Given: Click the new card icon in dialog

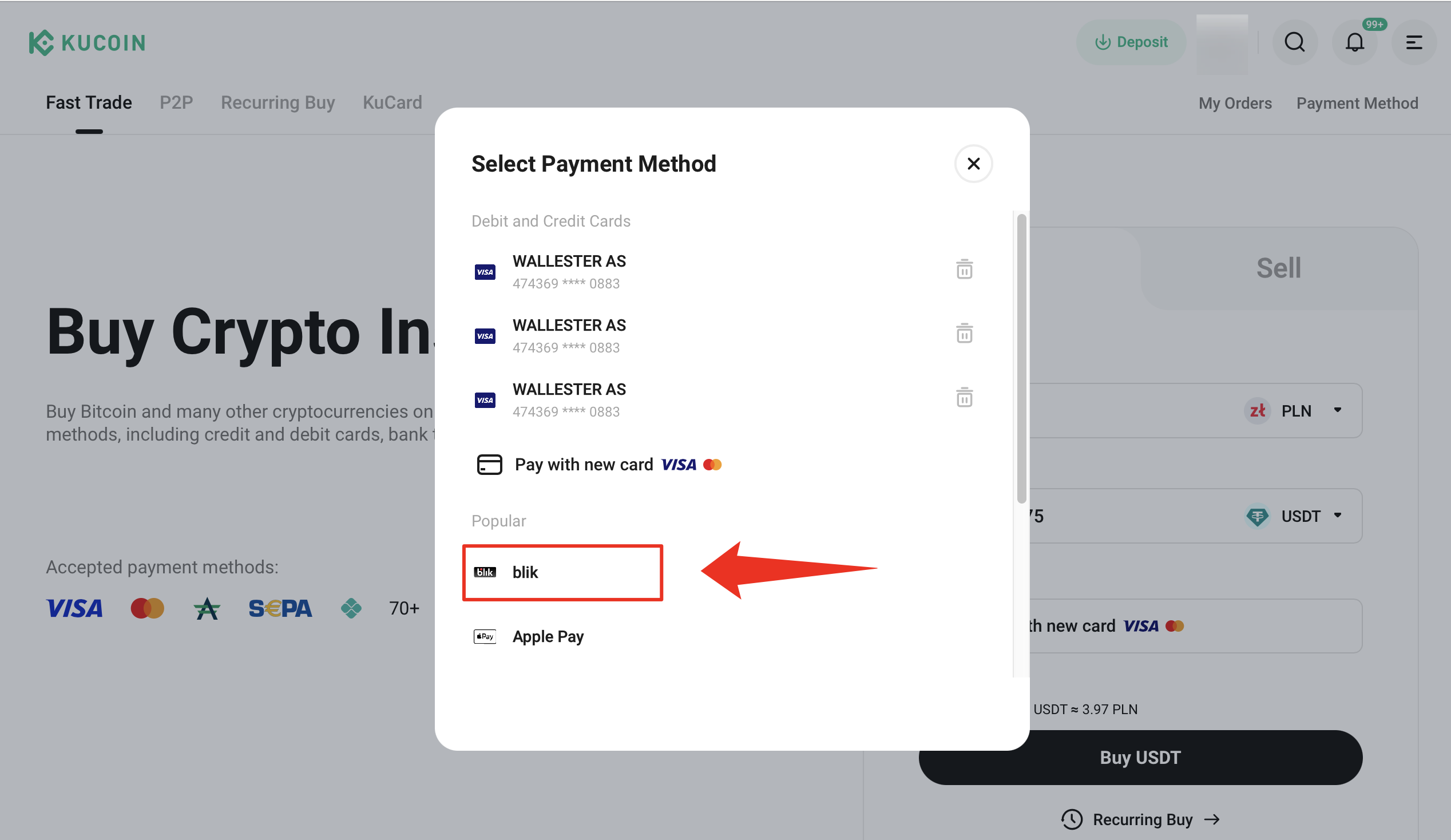Looking at the screenshot, I should (x=489, y=465).
